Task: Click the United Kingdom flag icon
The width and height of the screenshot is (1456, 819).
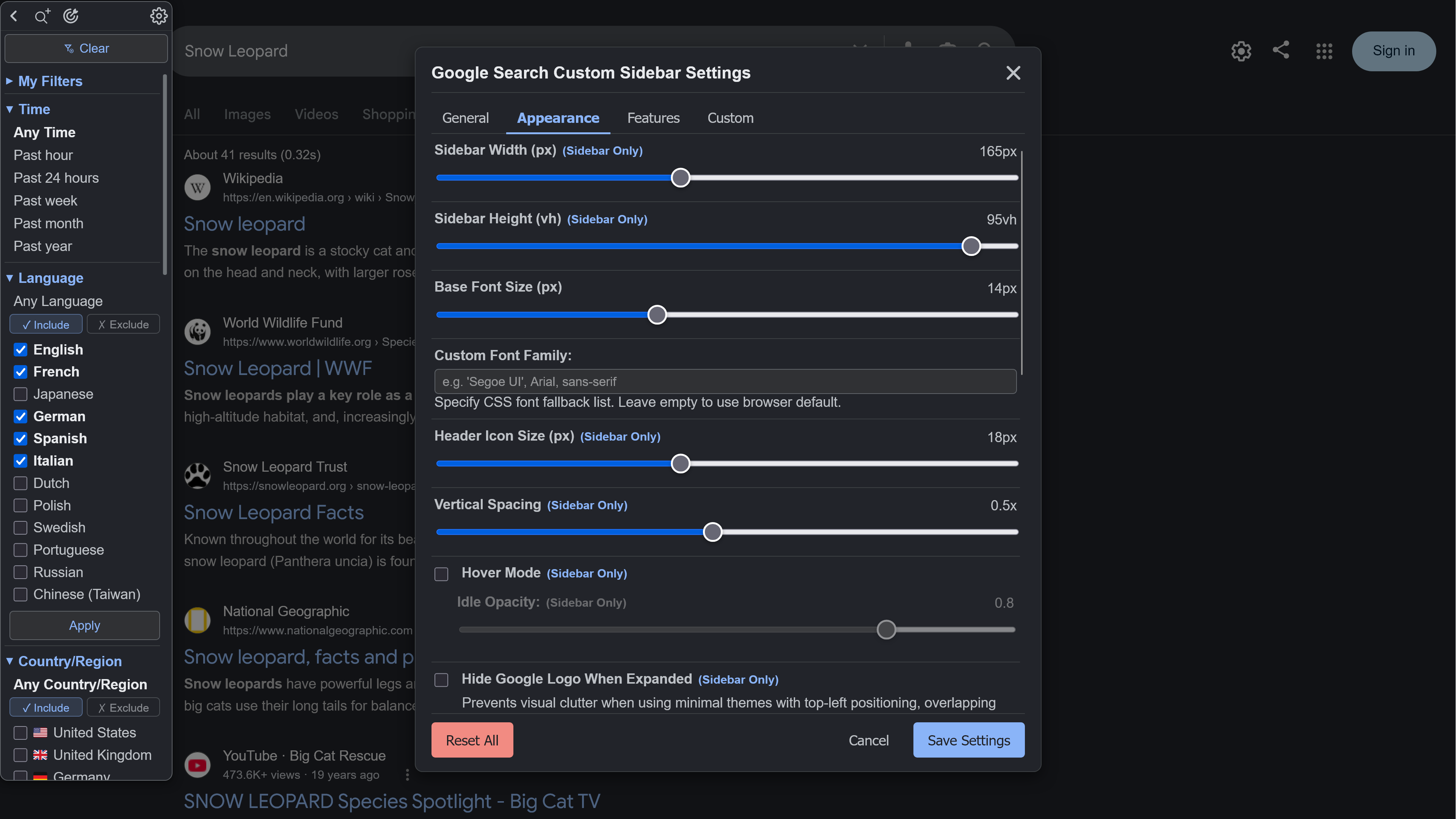Action: pos(40,755)
